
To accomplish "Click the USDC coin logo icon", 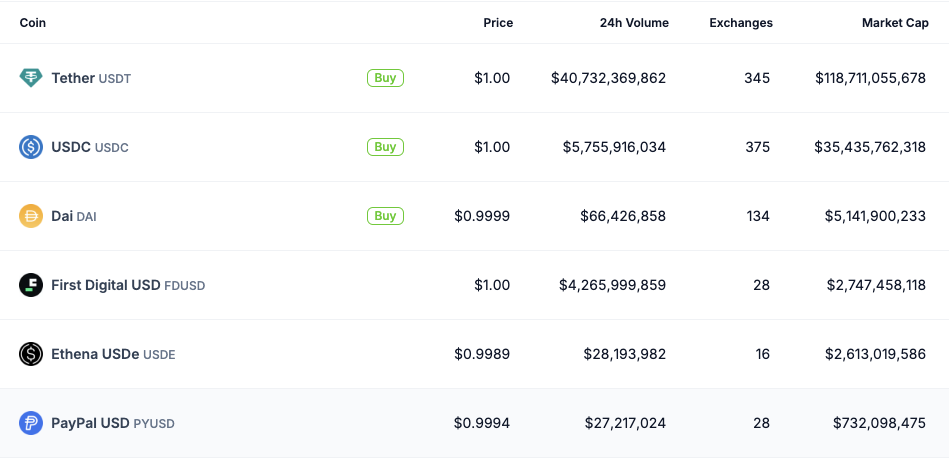I will tap(31, 147).
